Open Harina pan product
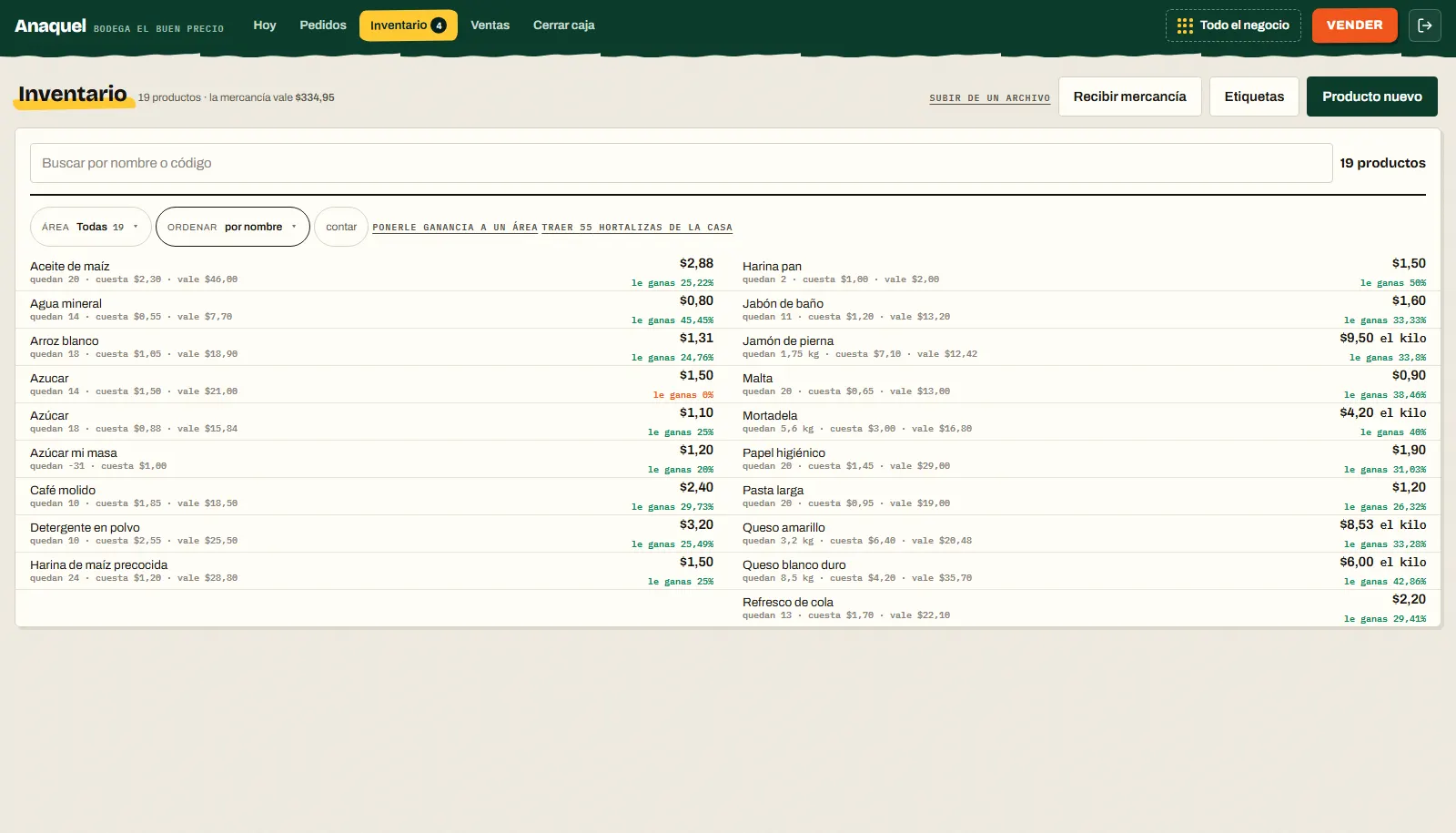The image size is (1456, 833). [1084, 272]
